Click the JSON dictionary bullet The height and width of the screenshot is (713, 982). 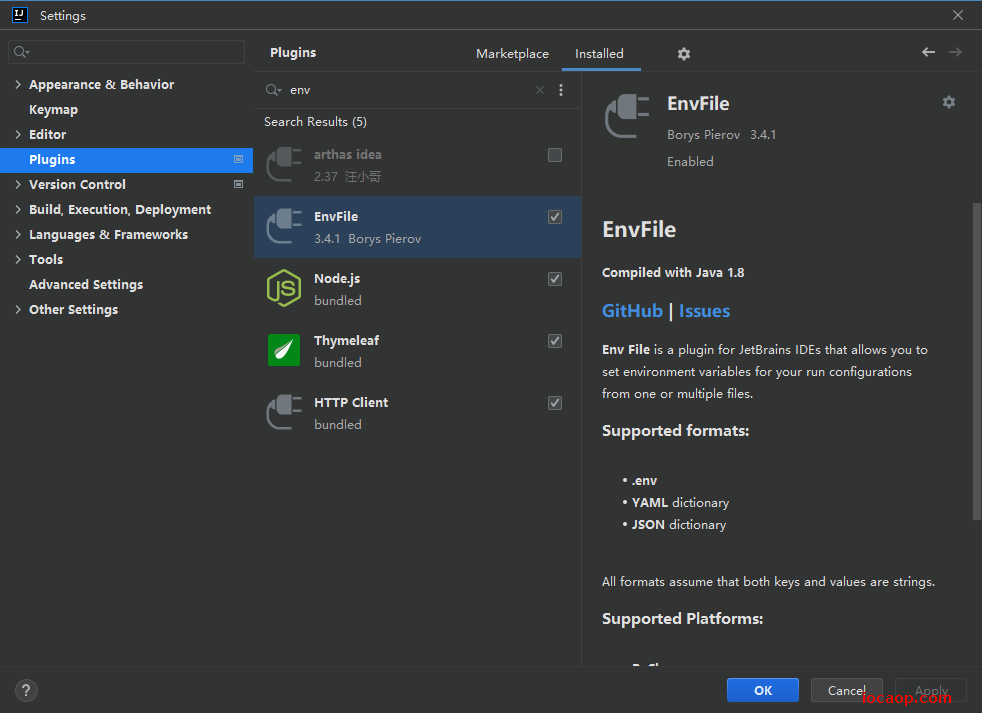click(x=678, y=524)
